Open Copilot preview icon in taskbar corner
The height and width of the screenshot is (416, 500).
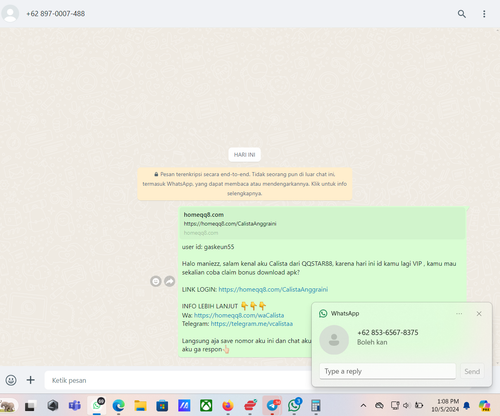click(x=484, y=405)
